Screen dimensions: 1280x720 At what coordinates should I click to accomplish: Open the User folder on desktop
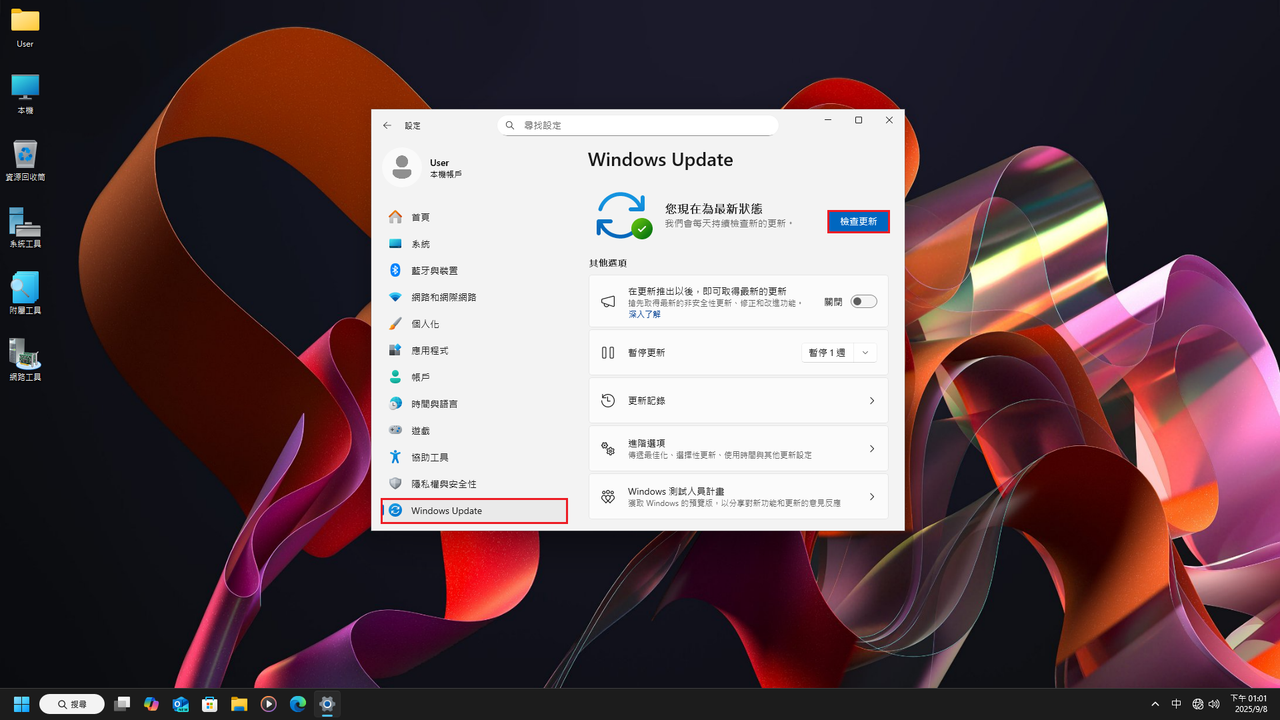[x=25, y=29]
